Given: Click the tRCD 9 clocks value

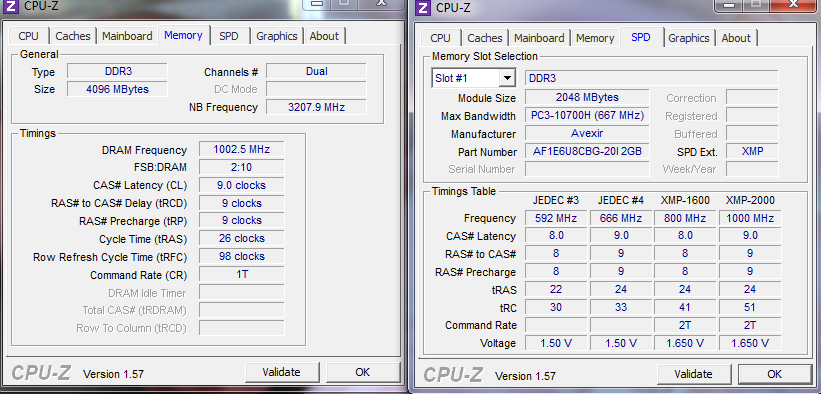Looking at the screenshot, I should point(241,203).
